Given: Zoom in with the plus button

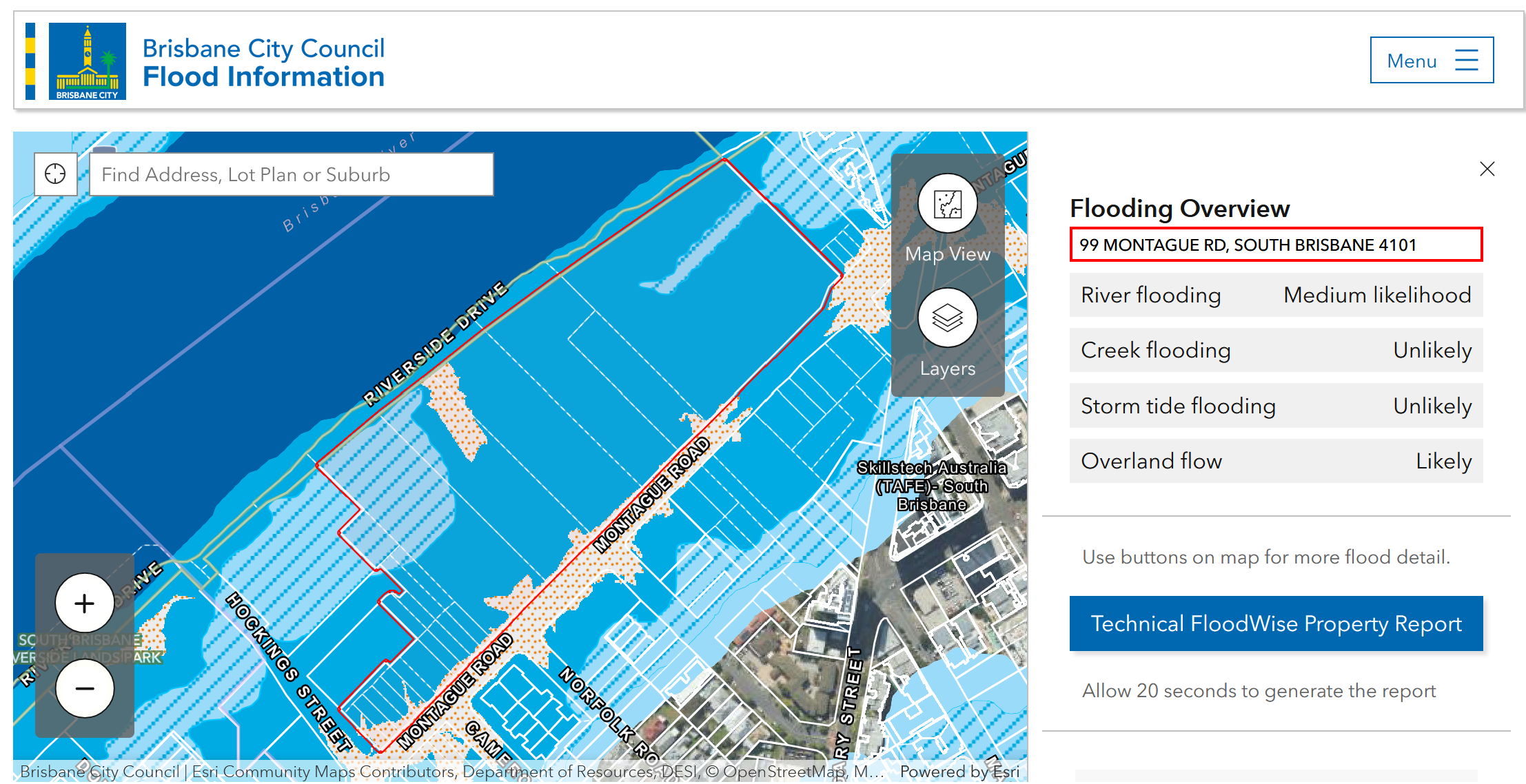Looking at the screenshot, I should 85,604.
